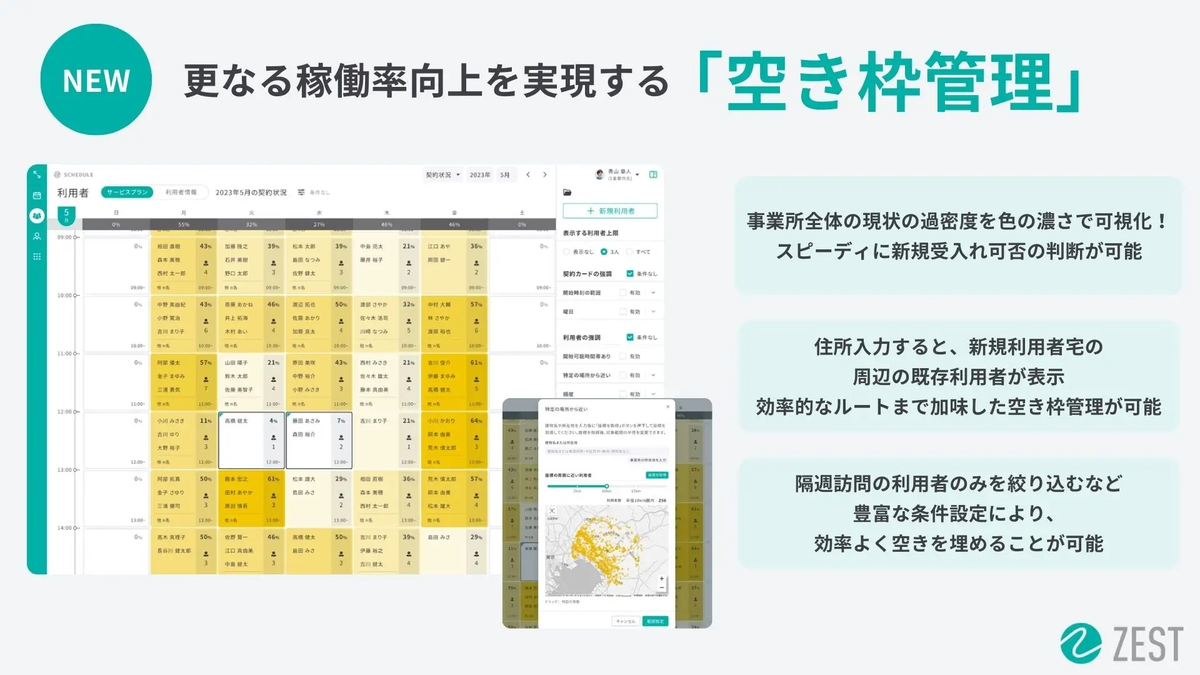
Task: Click the Tuesday 32% utilization header
Action: coord(251,225)
